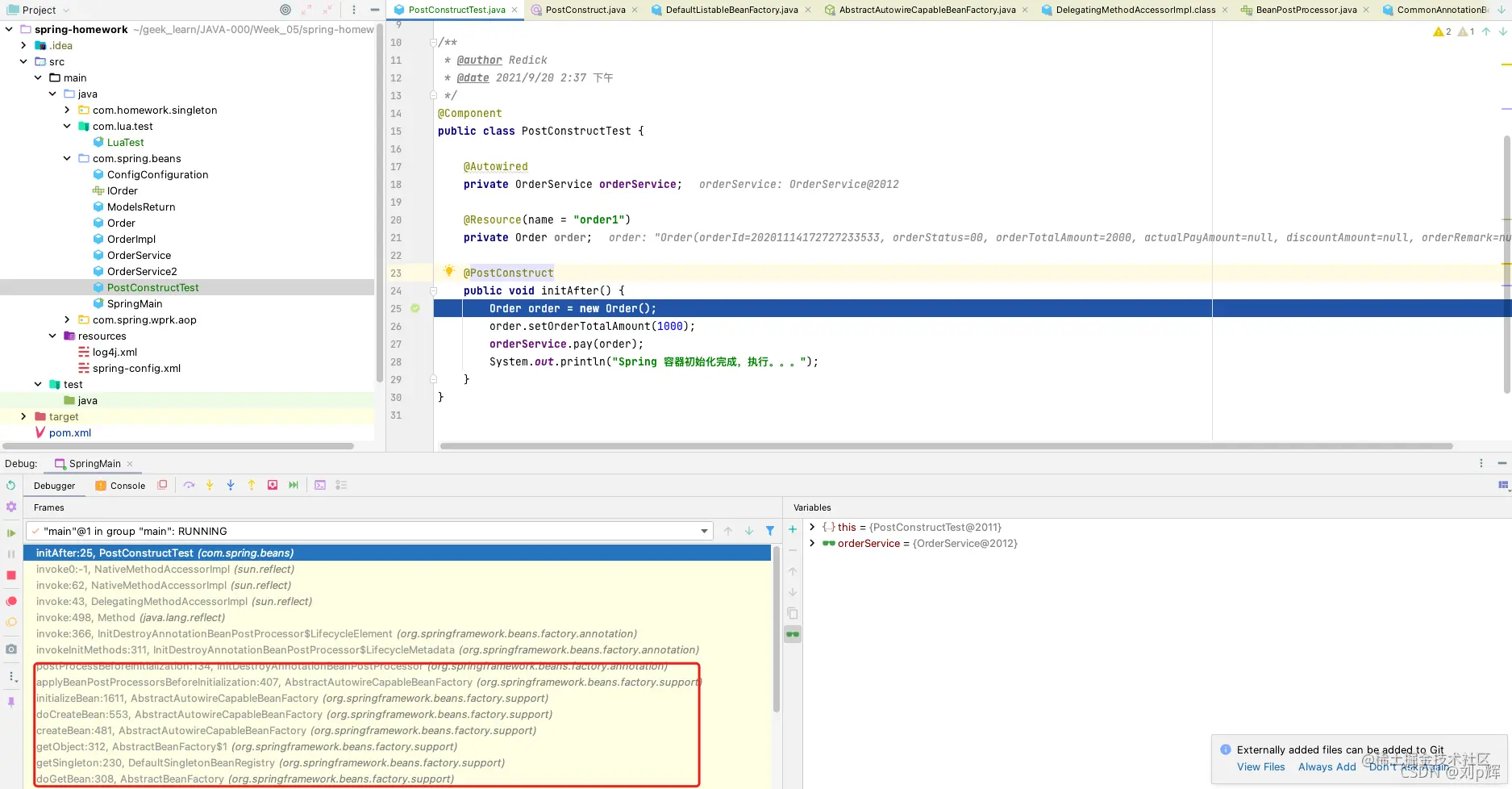Expand the com.homework.singleton package

(x=67, y=110)
